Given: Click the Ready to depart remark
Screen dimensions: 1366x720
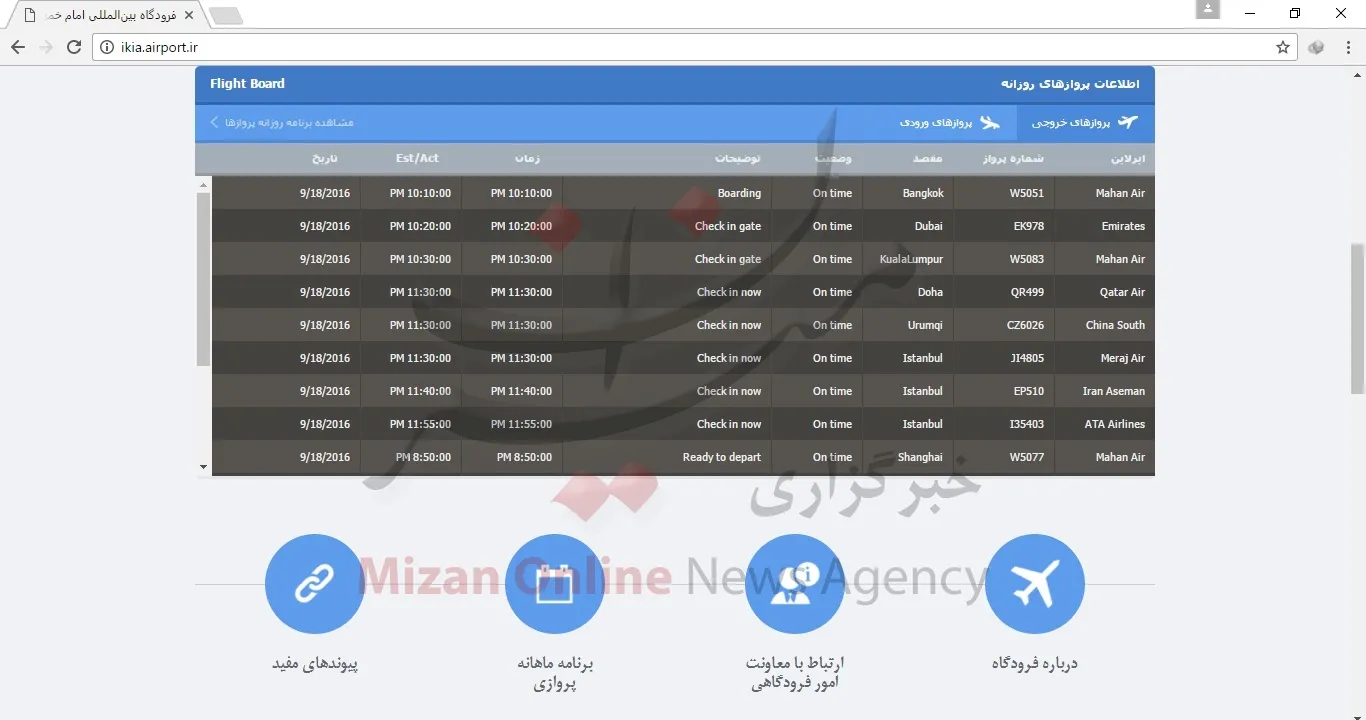Looking at the screenshot, I should coord(722,457).
